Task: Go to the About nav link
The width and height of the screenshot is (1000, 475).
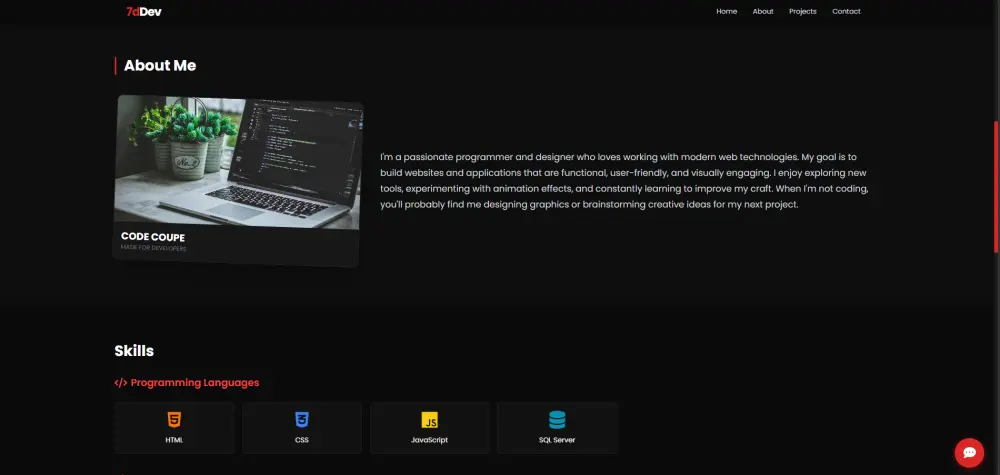Action: 763,11
